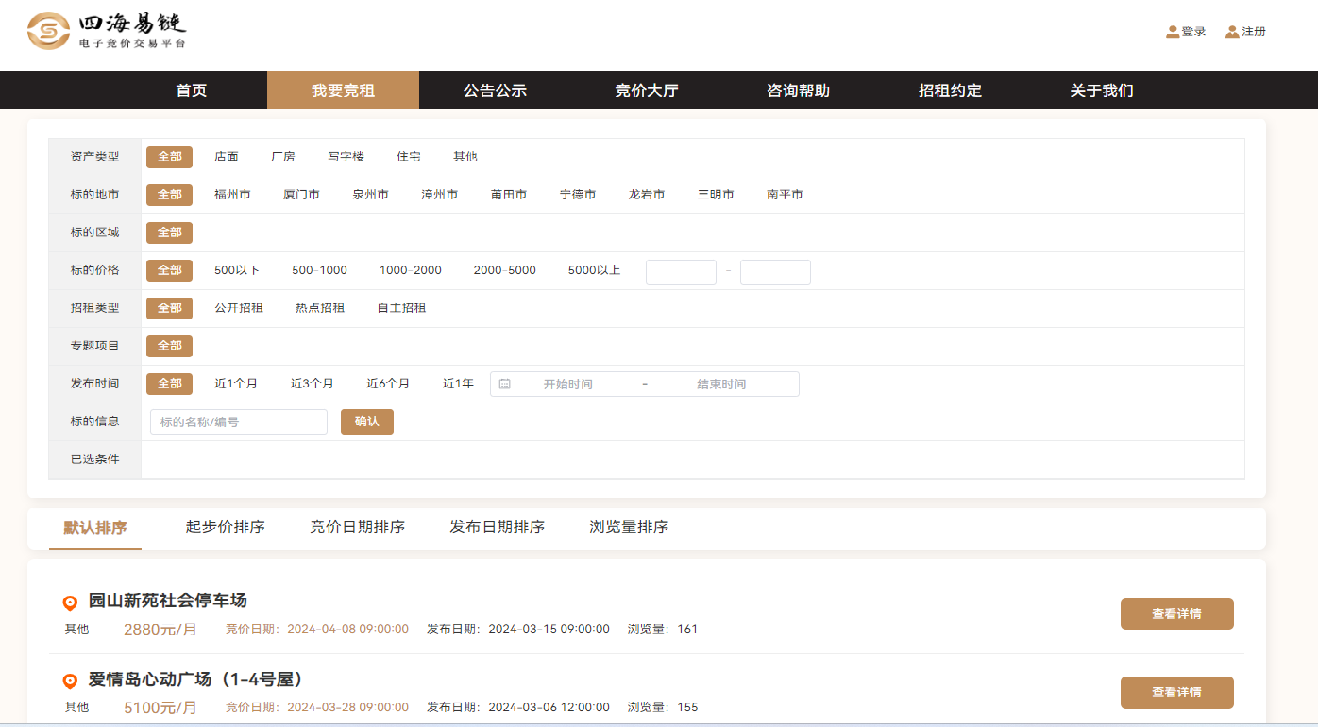This screenshot has height=728, width=1318.
Task: Click the location pin beside 爱情岛心动广场
Action: [x=70, y=682]
